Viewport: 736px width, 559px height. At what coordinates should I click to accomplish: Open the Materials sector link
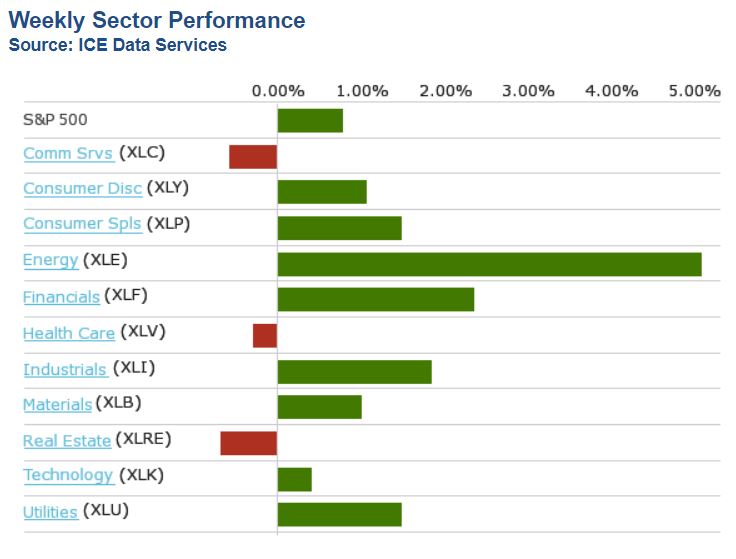pos(57,404)
